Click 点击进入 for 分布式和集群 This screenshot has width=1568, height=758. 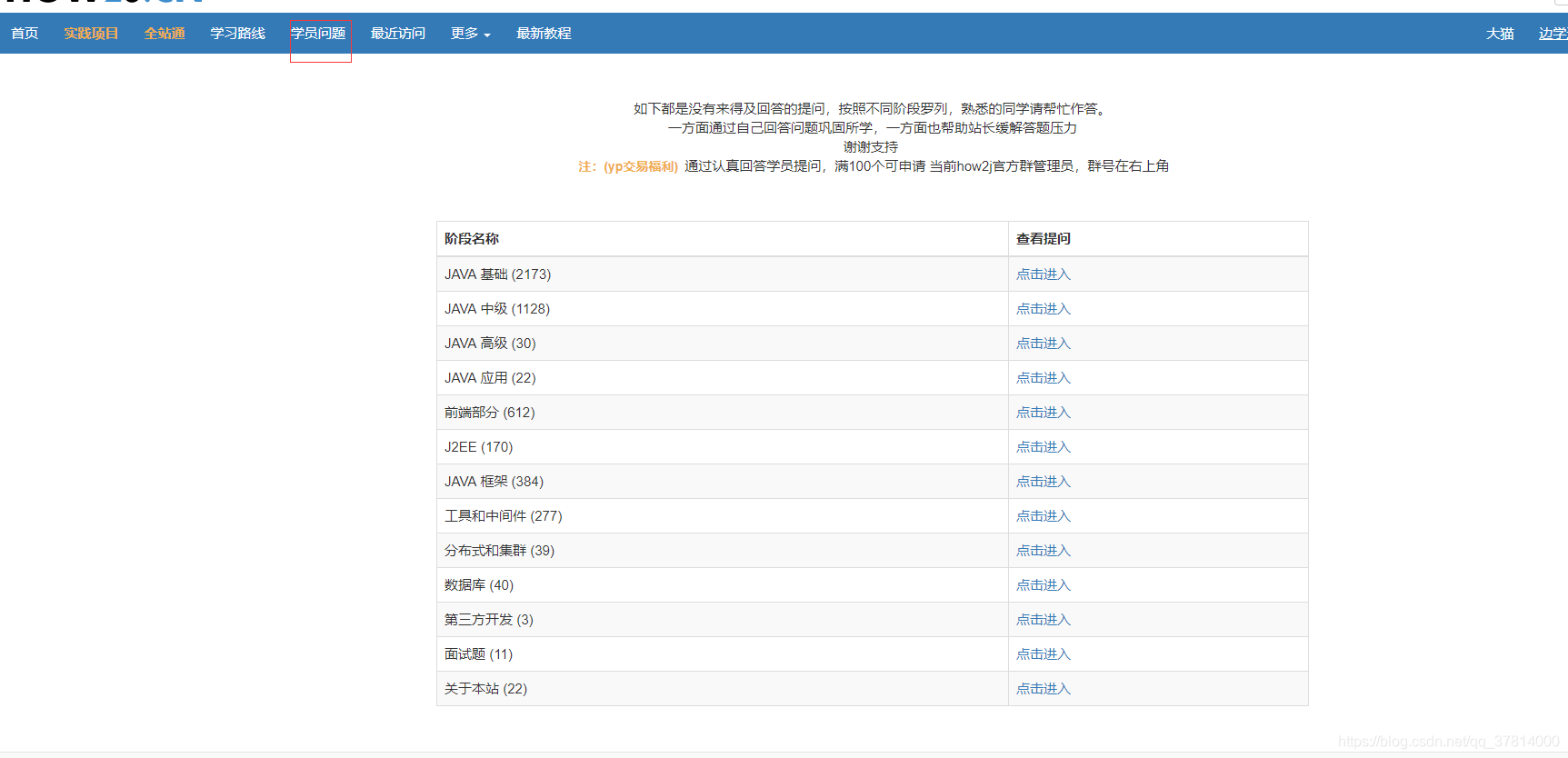point(1044,551)
